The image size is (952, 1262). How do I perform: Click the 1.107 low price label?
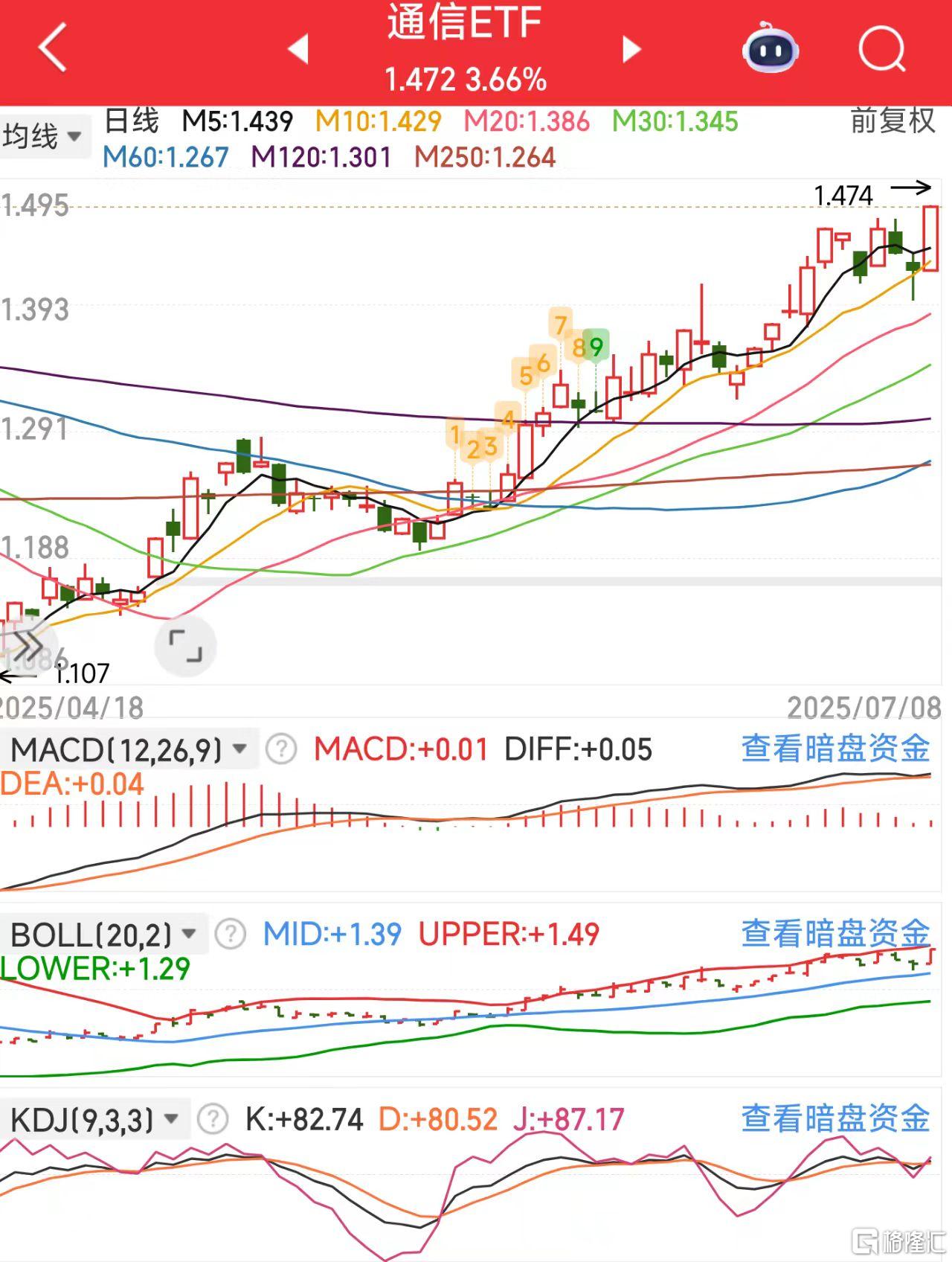[83, 673]
